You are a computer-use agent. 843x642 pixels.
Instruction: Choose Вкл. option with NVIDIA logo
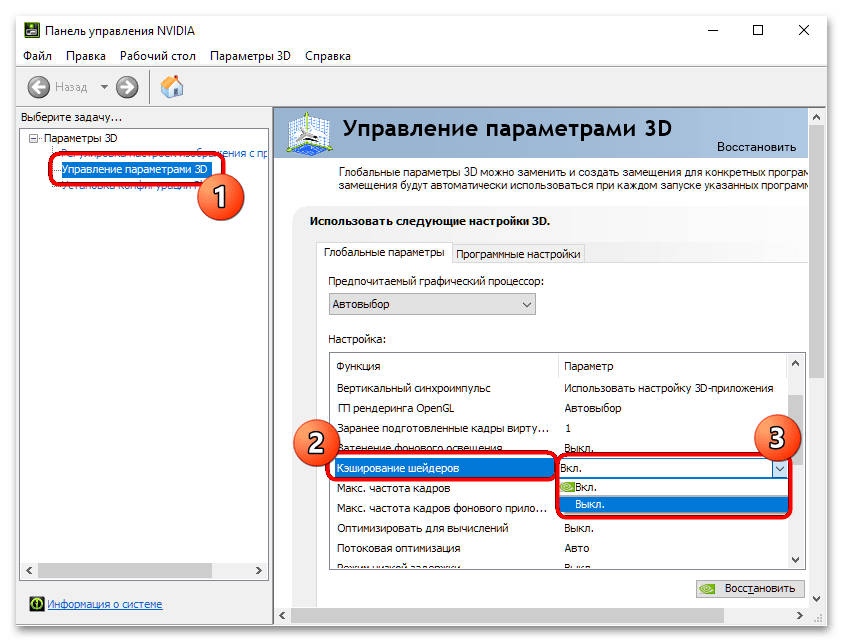click(674, 487)
